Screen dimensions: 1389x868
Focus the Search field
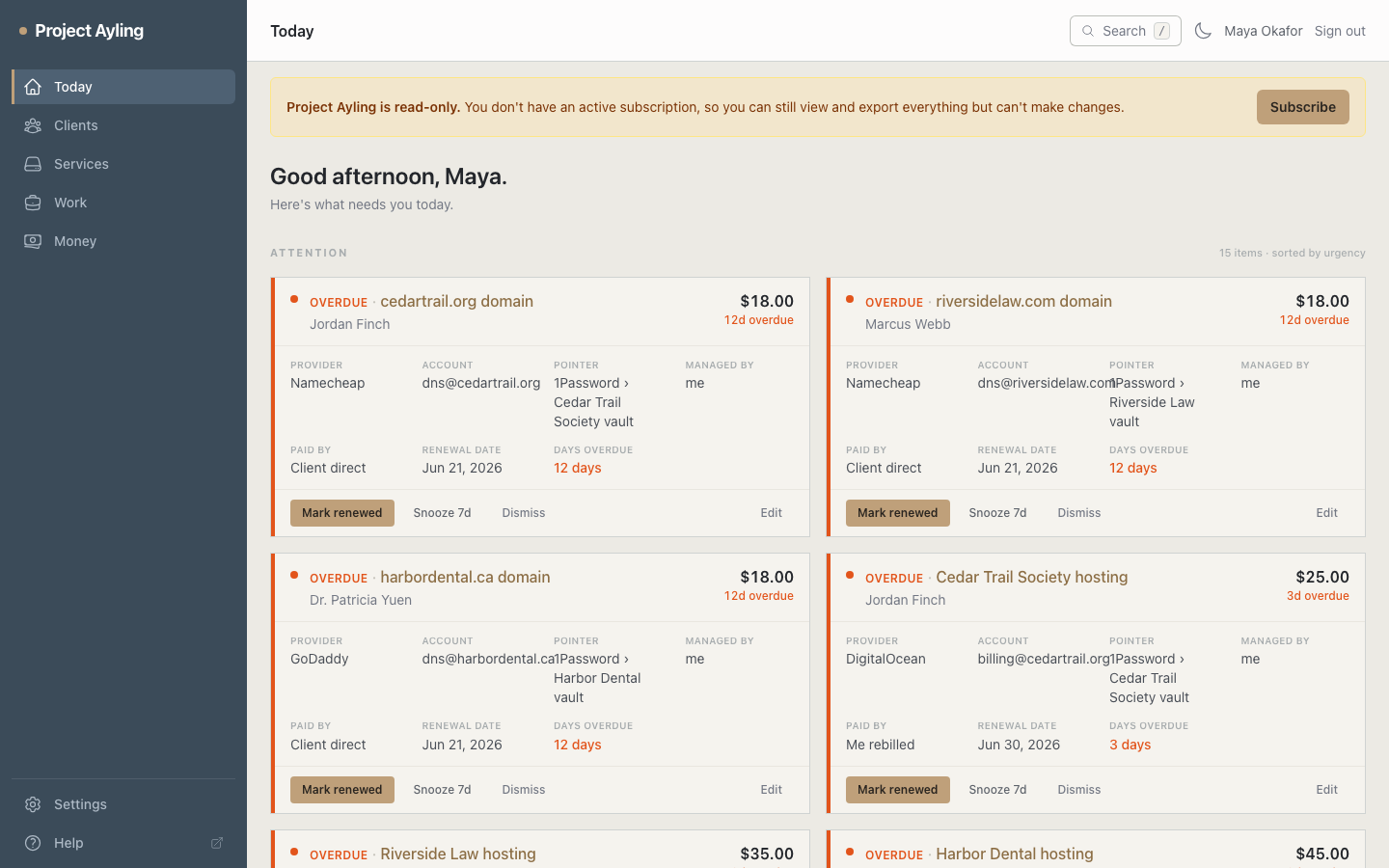pos(1126,31)
